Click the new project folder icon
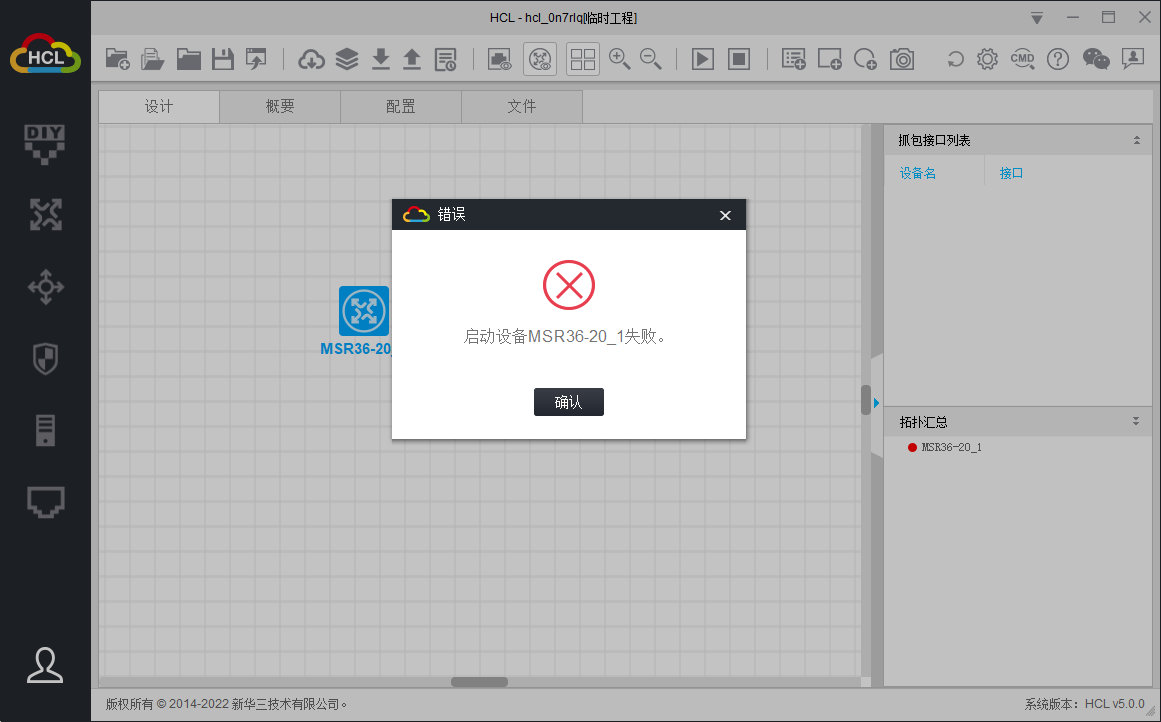 (x=117, y=59)
